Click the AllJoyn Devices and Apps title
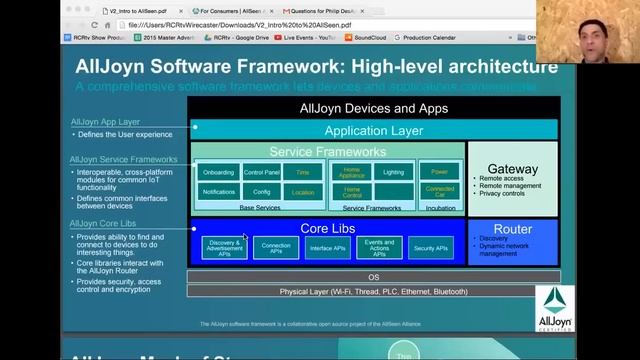 coord(374,108)
